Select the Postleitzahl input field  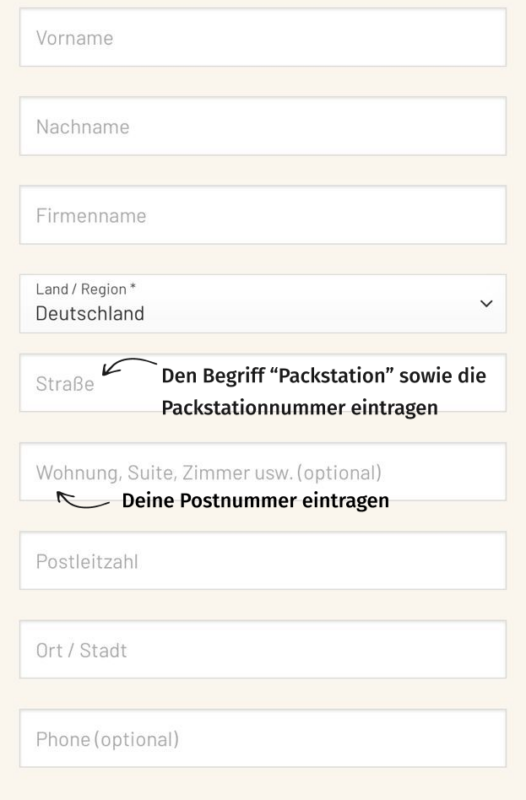click(x=263, y=561)
